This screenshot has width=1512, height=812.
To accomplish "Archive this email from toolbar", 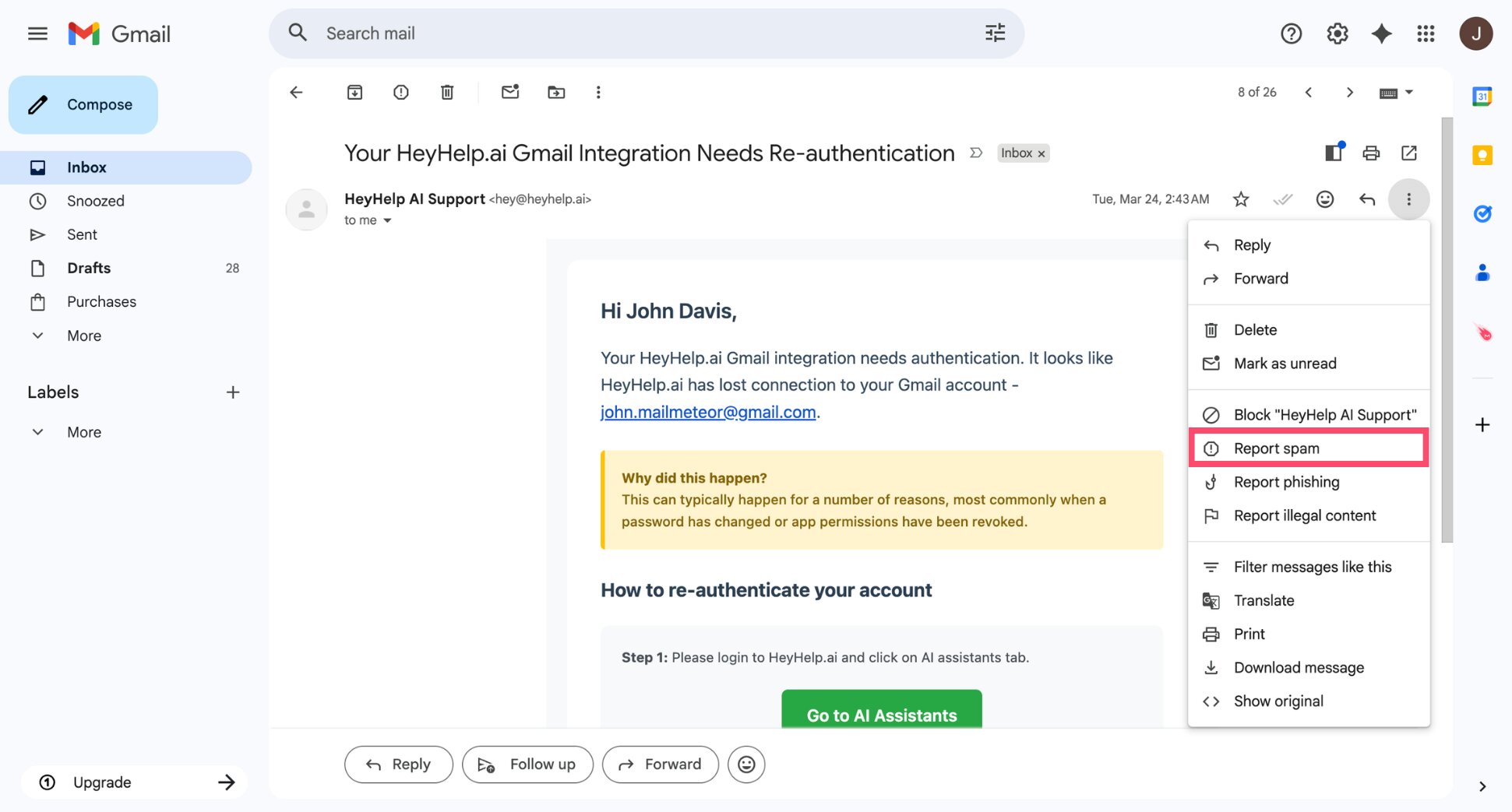I will point(354,93).
